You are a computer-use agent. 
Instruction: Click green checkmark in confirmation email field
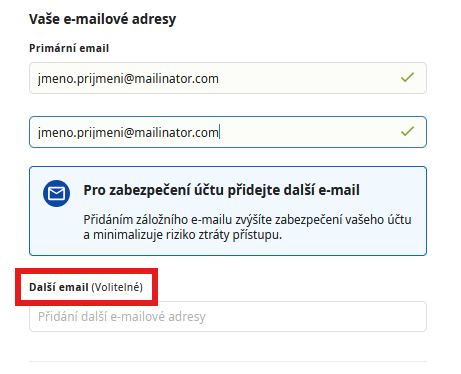tap(407, 131)
